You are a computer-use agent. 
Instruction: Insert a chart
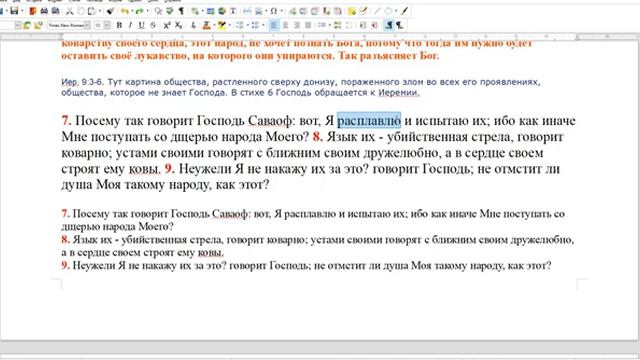click(x=222, y=11)
